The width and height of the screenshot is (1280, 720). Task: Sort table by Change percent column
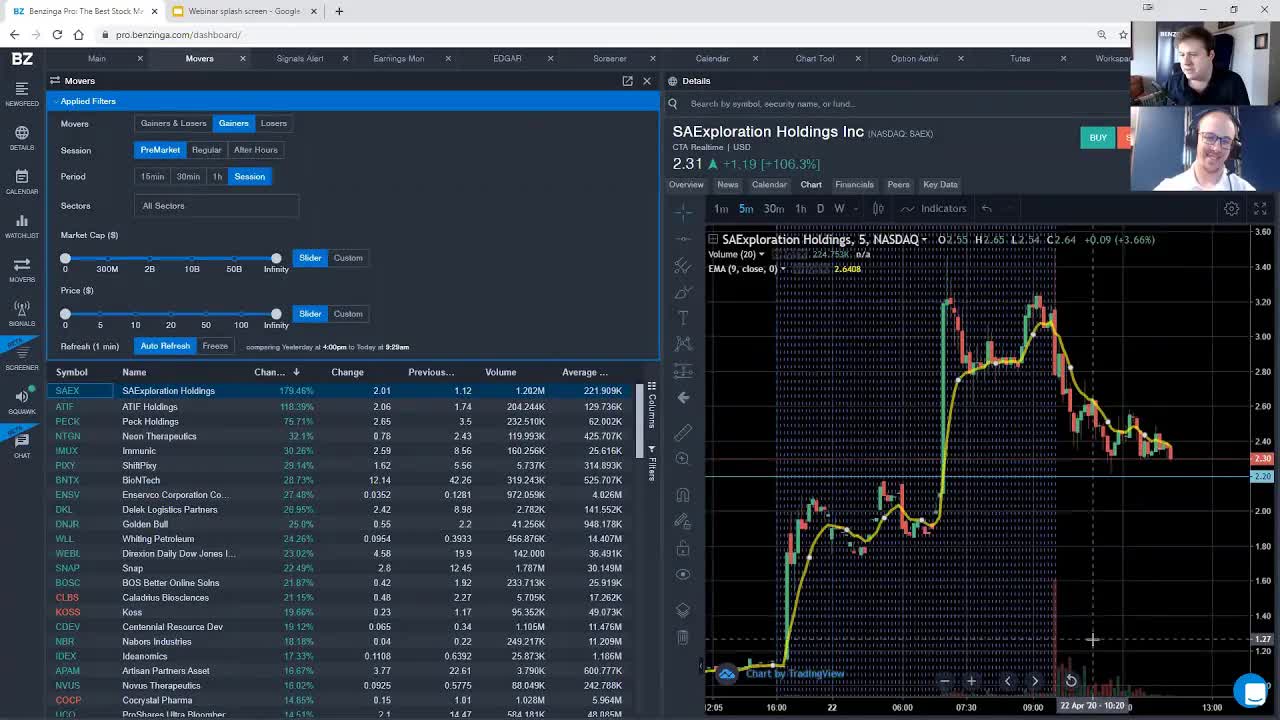[276, 372]
